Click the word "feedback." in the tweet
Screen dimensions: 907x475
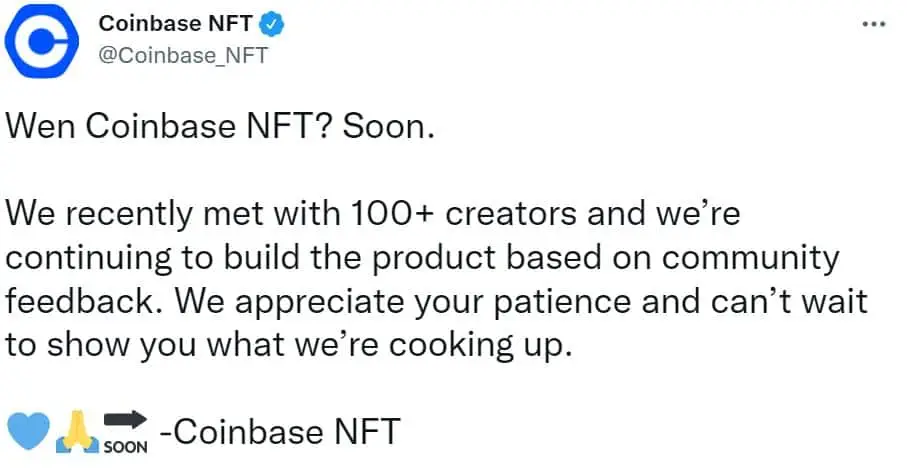[84, 301]
